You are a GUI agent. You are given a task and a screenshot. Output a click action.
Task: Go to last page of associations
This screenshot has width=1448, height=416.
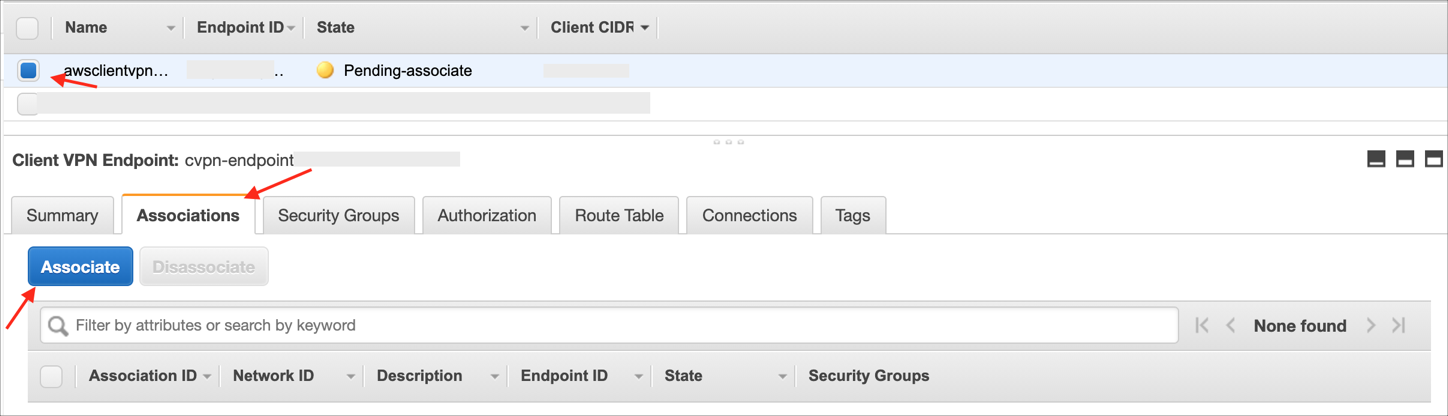point(1399,326)
